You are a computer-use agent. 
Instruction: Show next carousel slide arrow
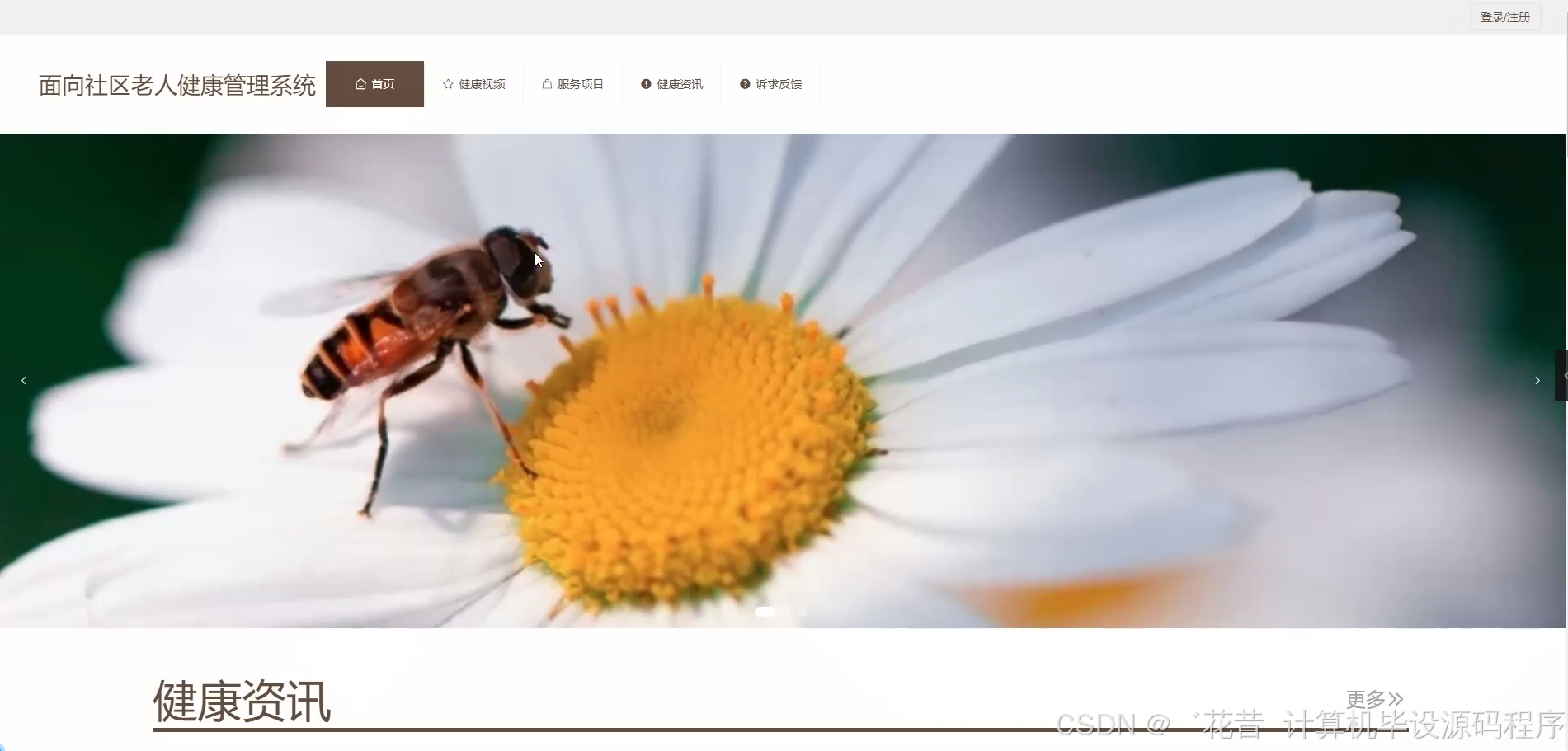1537,380
